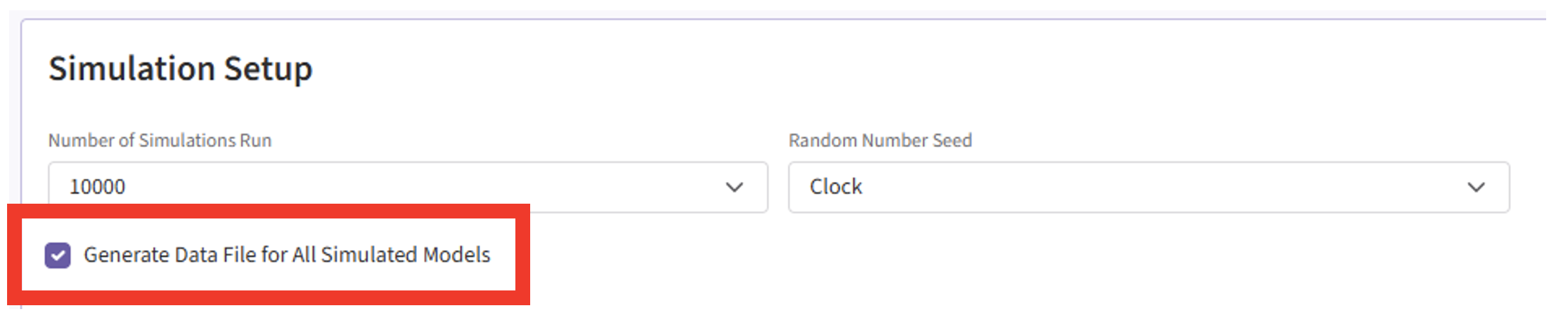Screen dimensions: 1568x320
Task: Click the word 'Run' in the field label
Action: tap(256, 140)
